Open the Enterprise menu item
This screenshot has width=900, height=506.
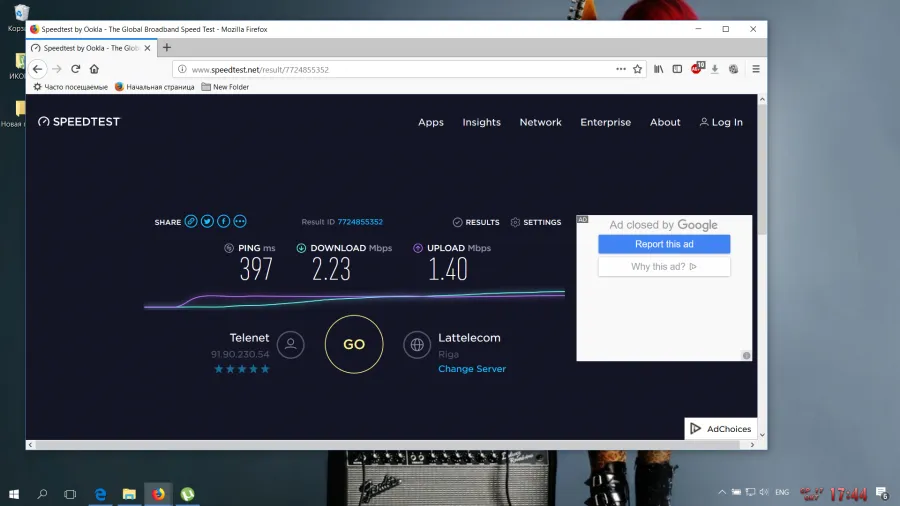[x=606, y=122]
